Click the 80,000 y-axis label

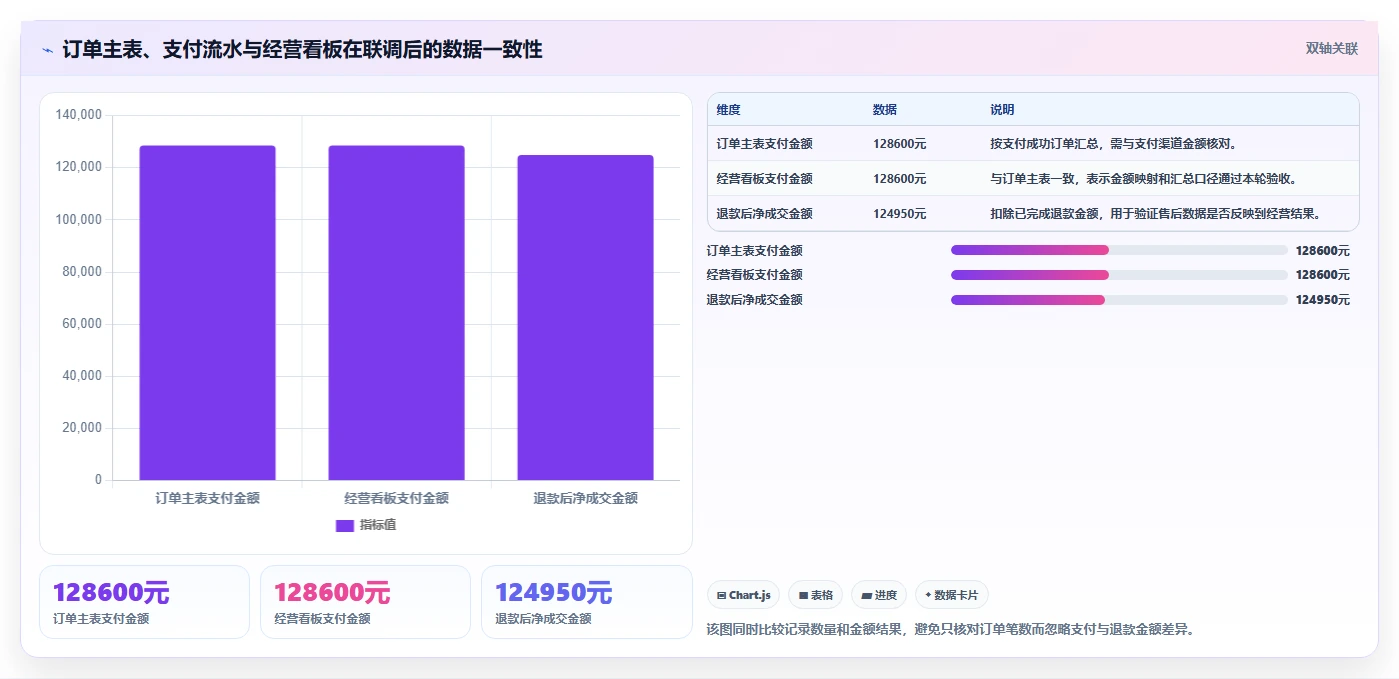click(x=82, y=272)
